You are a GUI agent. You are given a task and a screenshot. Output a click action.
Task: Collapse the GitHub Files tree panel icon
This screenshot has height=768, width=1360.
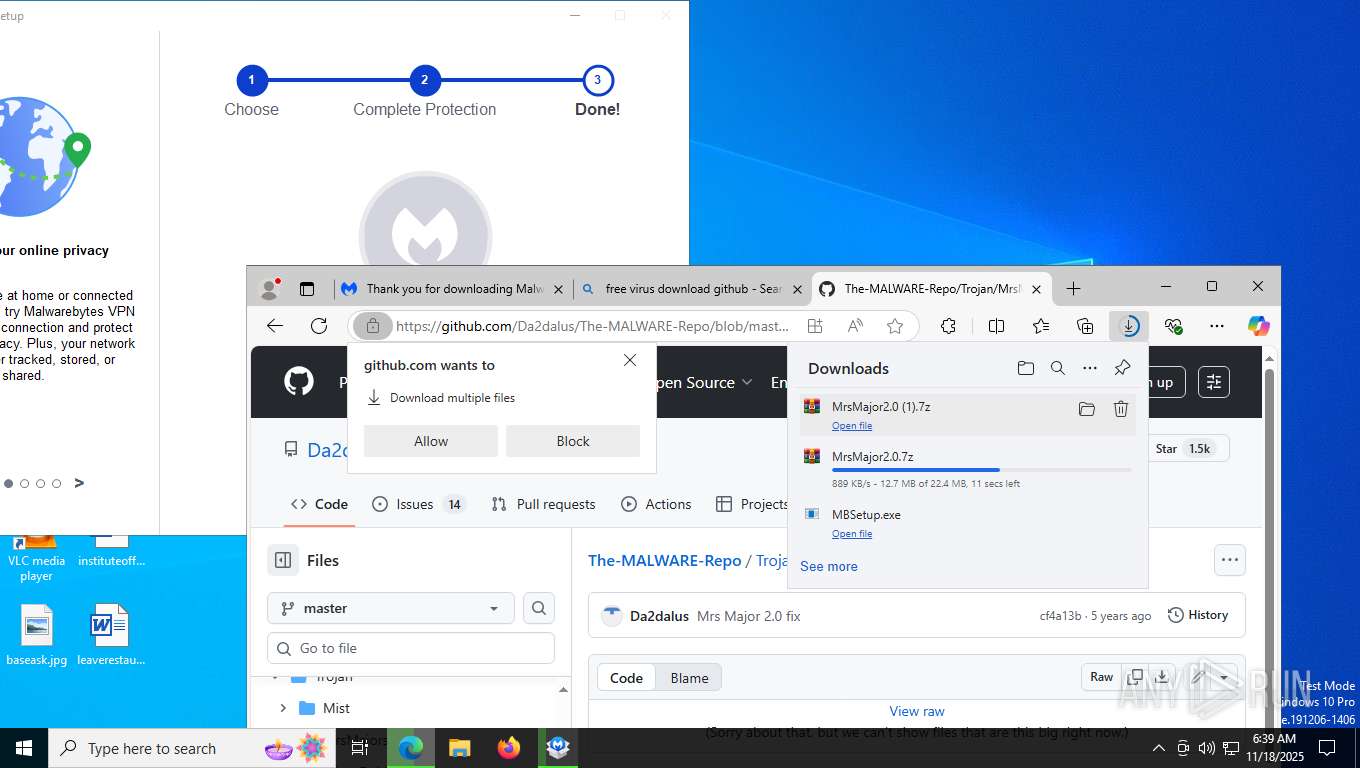(283, 560)
